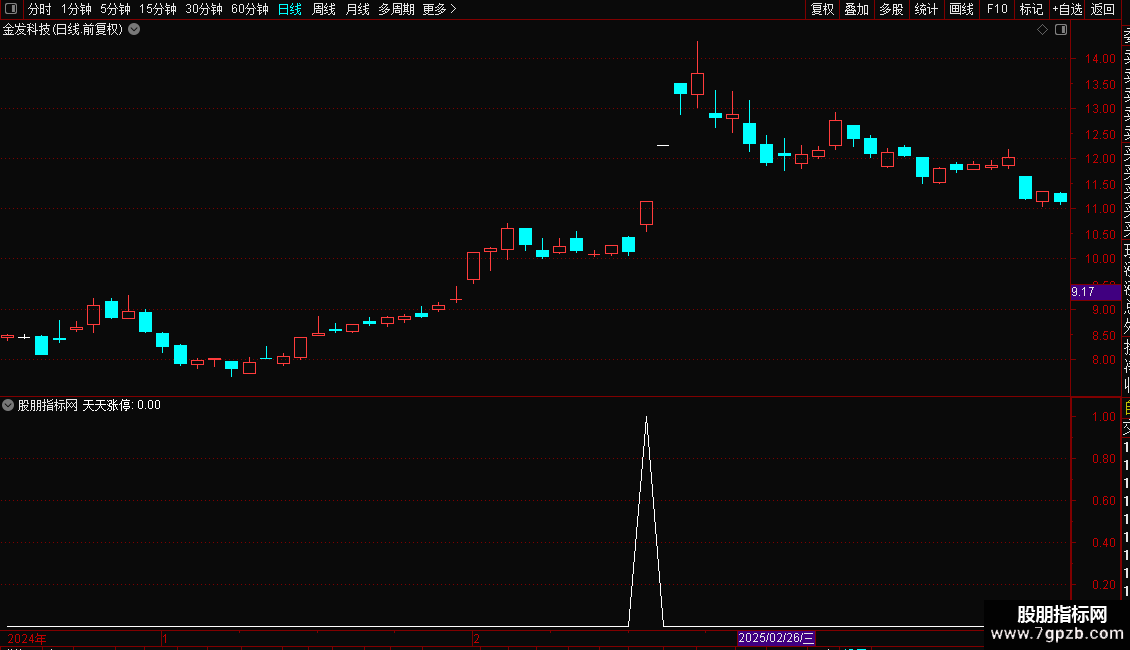This screenshot has width=1130, height=650.
Task: Click the 复权 adjustment button
Action: tap(822, 9)
